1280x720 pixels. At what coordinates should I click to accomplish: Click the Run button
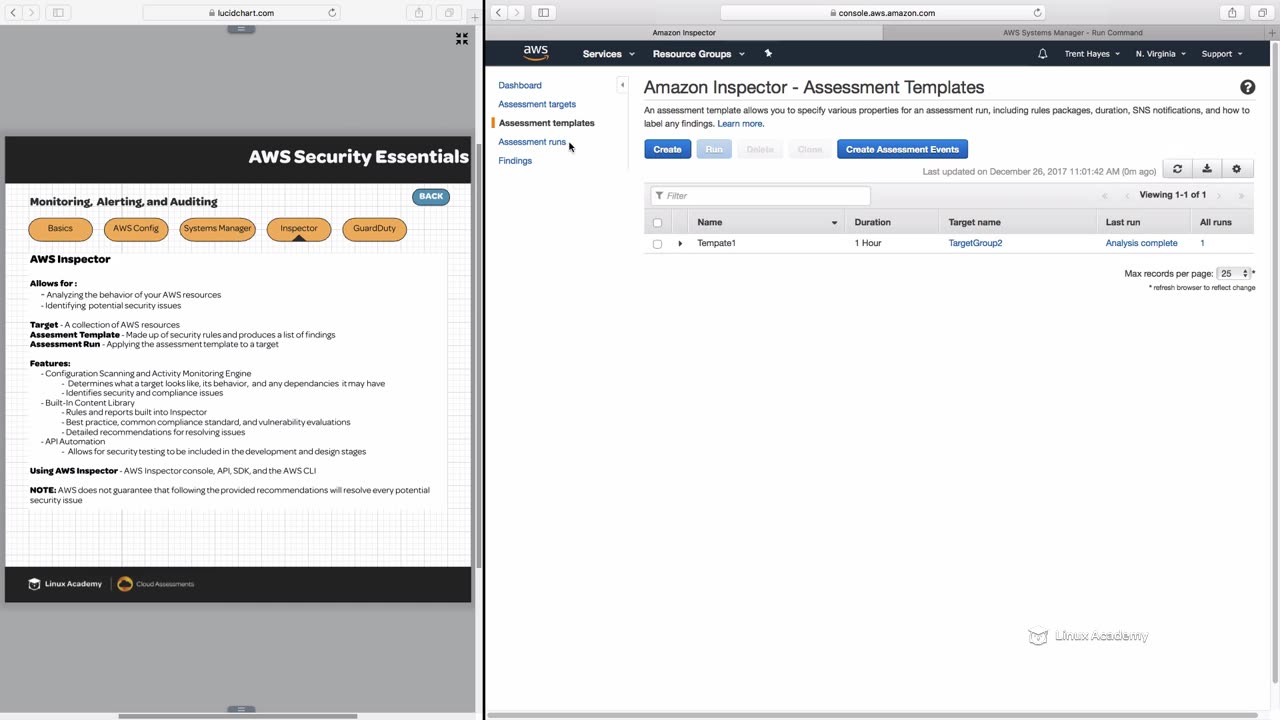(x=714, y=149)
